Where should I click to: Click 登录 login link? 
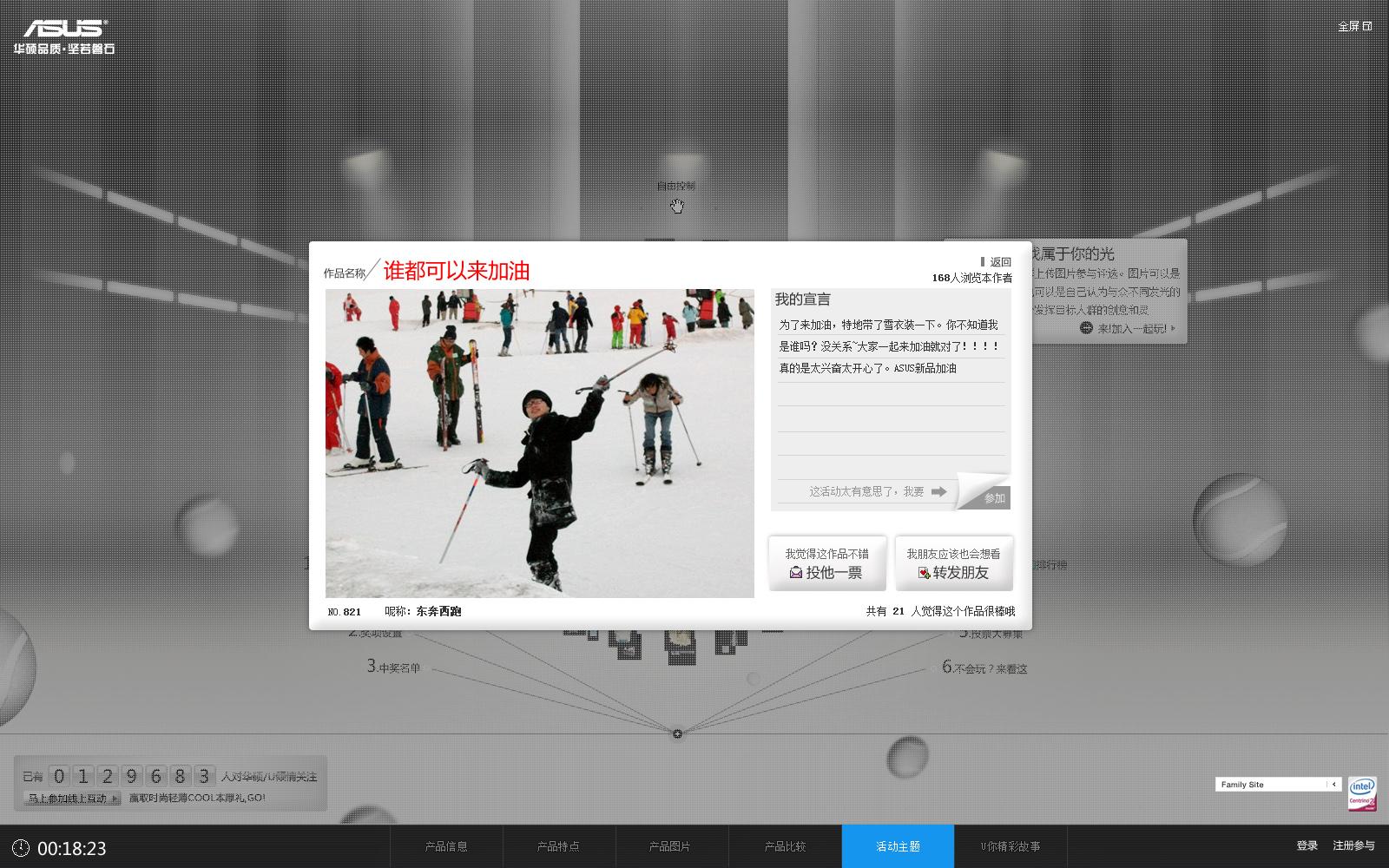(1307, 845)
